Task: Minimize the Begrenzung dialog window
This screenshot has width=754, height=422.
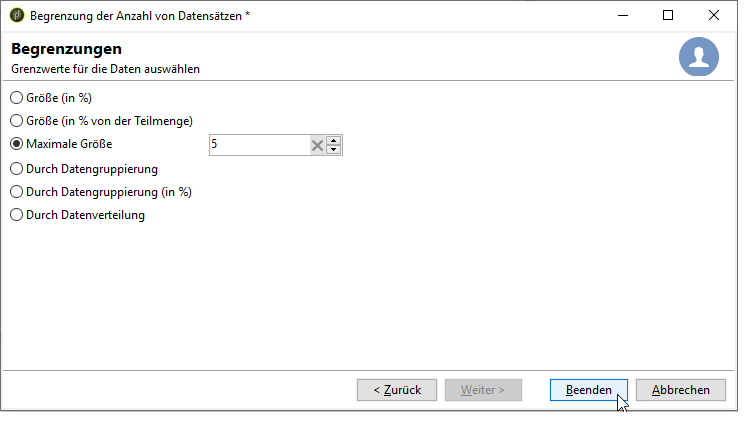Action: click(x=623, y=15)
